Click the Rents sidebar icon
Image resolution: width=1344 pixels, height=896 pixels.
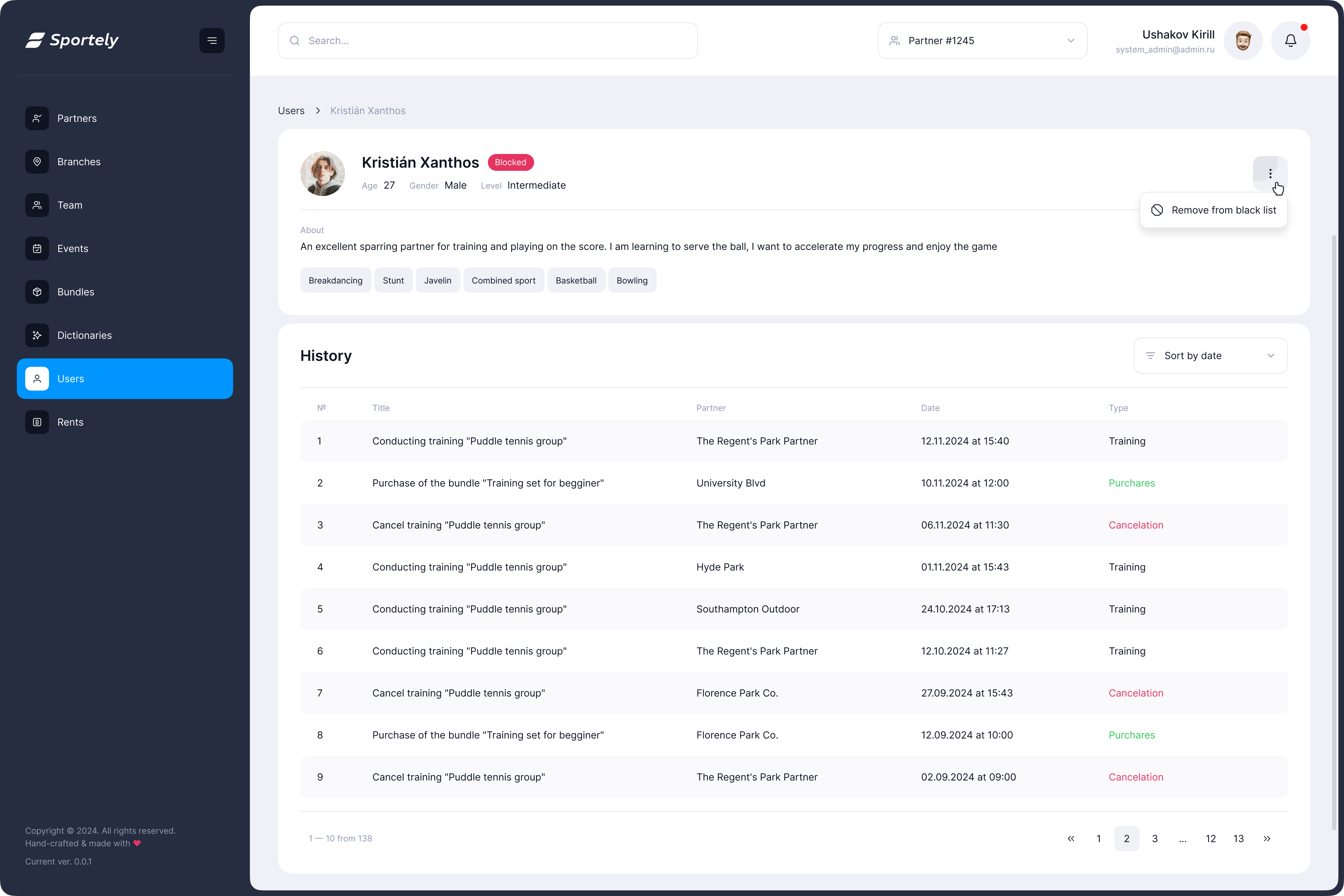coord(37,422)
